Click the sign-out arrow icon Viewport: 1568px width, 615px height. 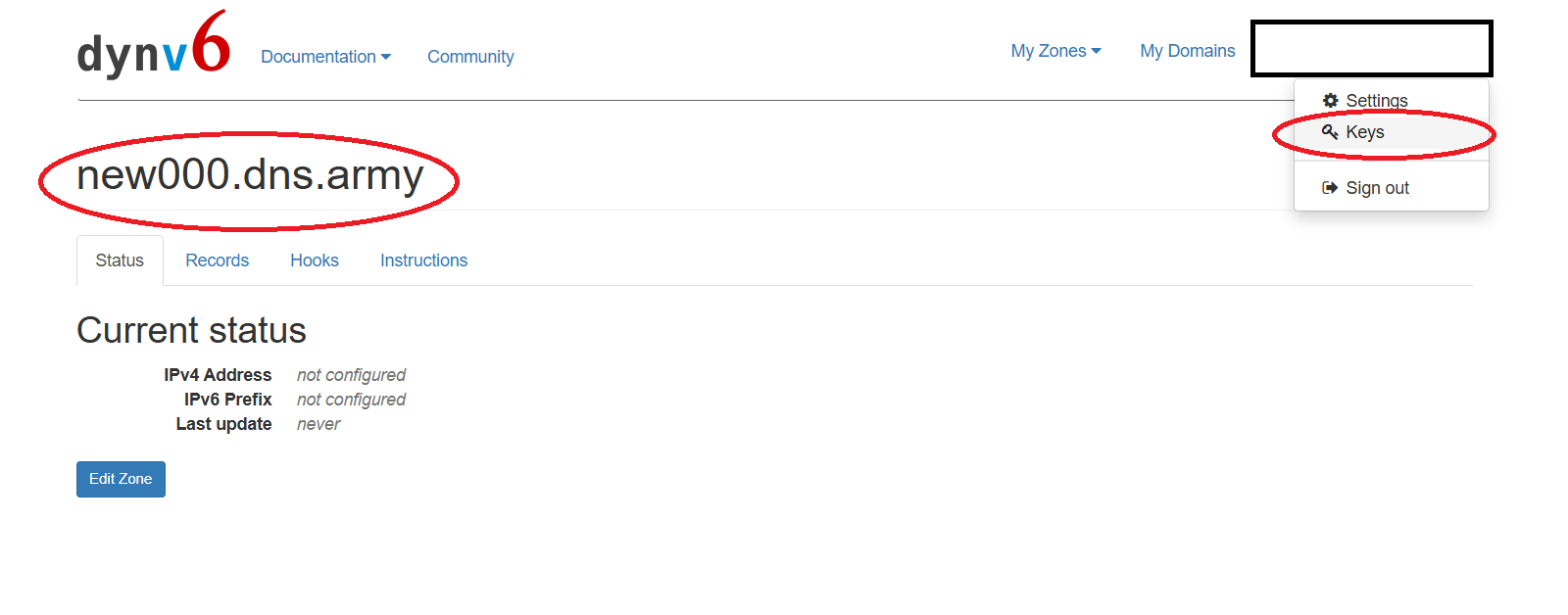pyautogui.click(x=1330, y=188)
